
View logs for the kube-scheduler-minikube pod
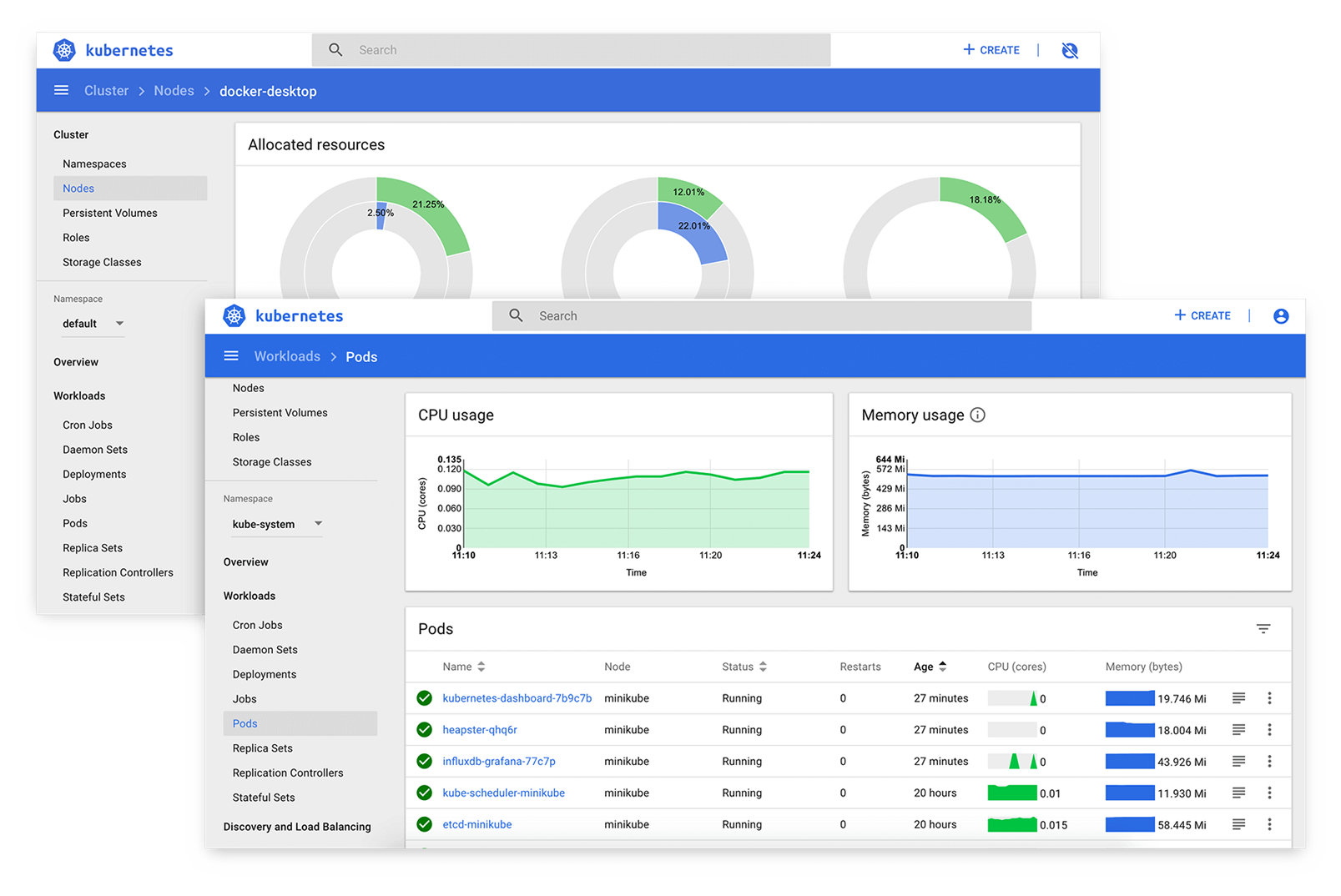(1238, 793)
